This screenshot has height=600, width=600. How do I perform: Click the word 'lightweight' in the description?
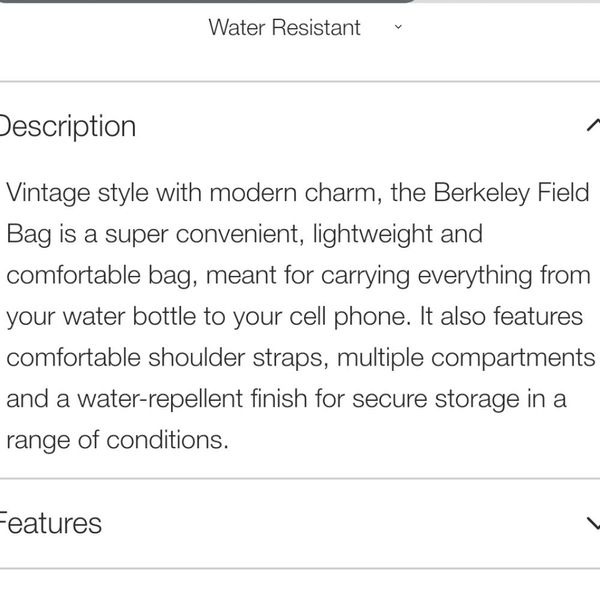373,235
